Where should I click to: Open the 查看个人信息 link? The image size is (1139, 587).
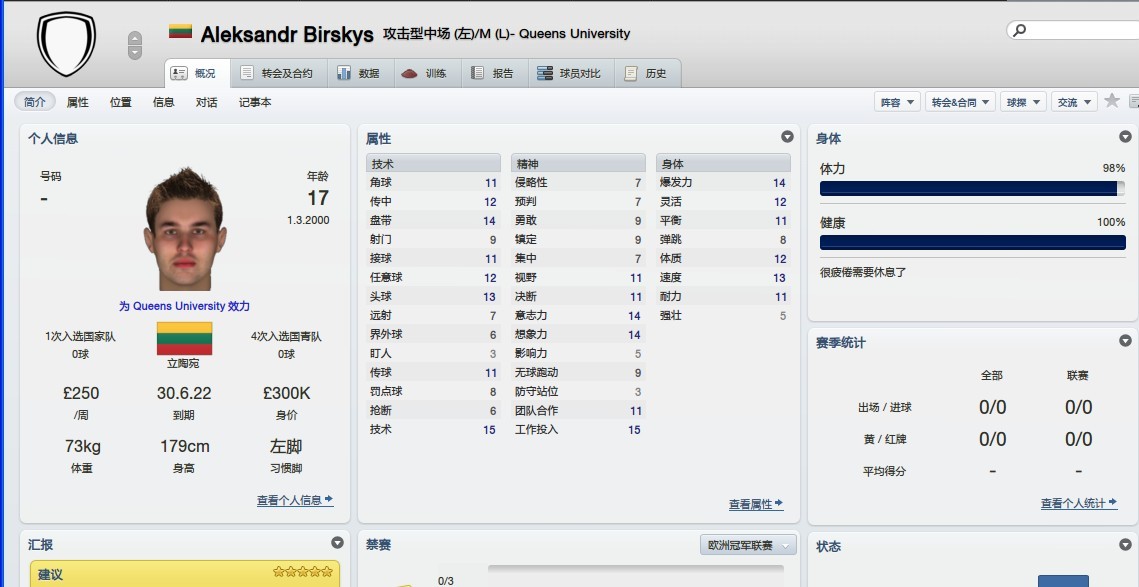click(x=295, y=500)
